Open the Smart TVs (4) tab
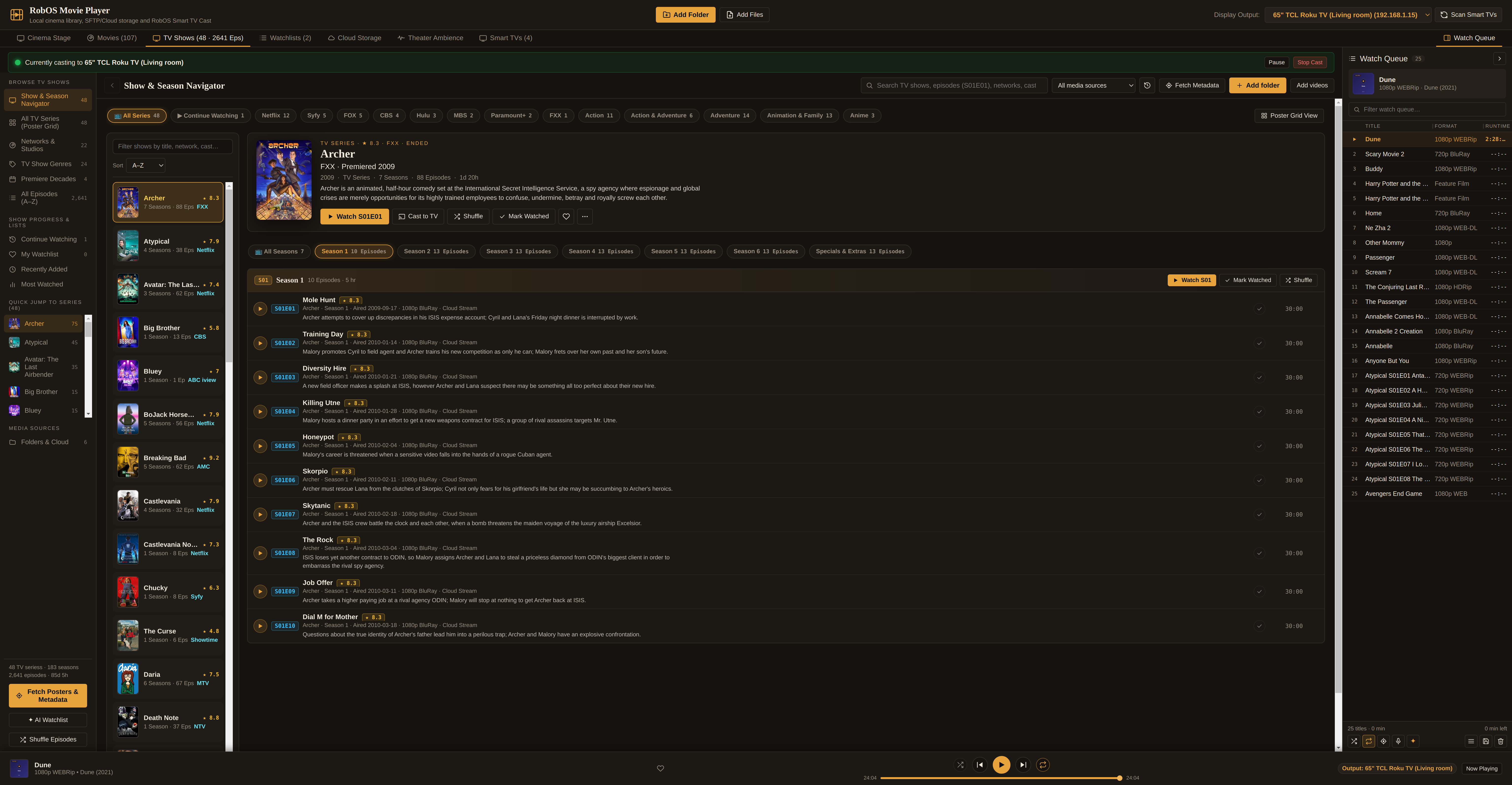1512x785 pixels. [x=506, y=38]
